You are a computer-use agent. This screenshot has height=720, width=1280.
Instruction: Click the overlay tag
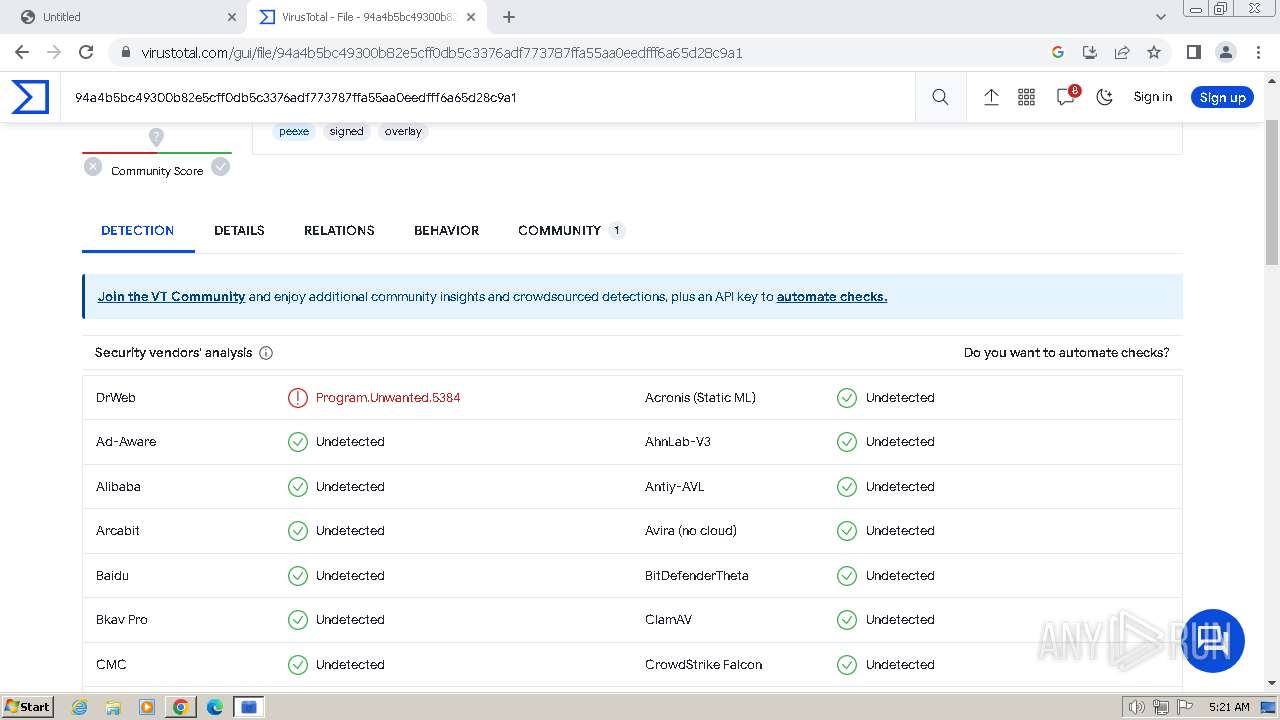[403, 131]
